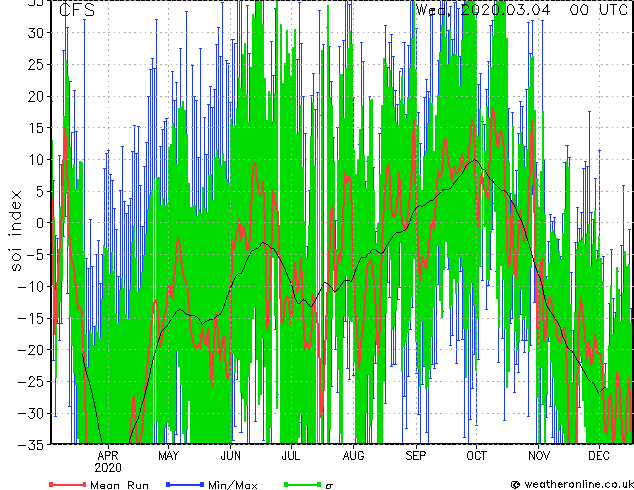The image size is (634, 490).
Task: Click the CFS model label
Action: click(77, 10)
